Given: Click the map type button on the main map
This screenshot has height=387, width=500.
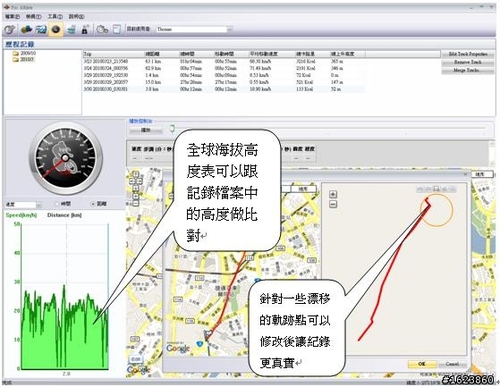Looking at the screenshot, I should point(481,174).
